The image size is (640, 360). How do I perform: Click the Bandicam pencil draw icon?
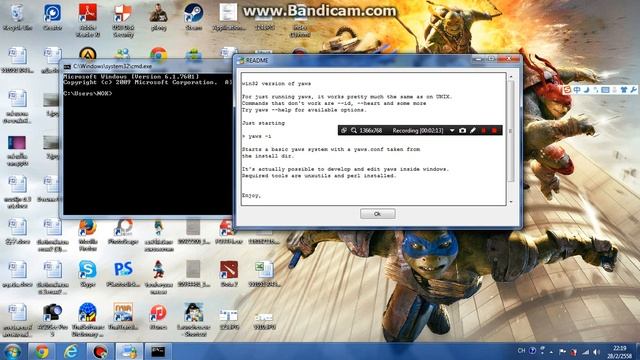point(473,130)
